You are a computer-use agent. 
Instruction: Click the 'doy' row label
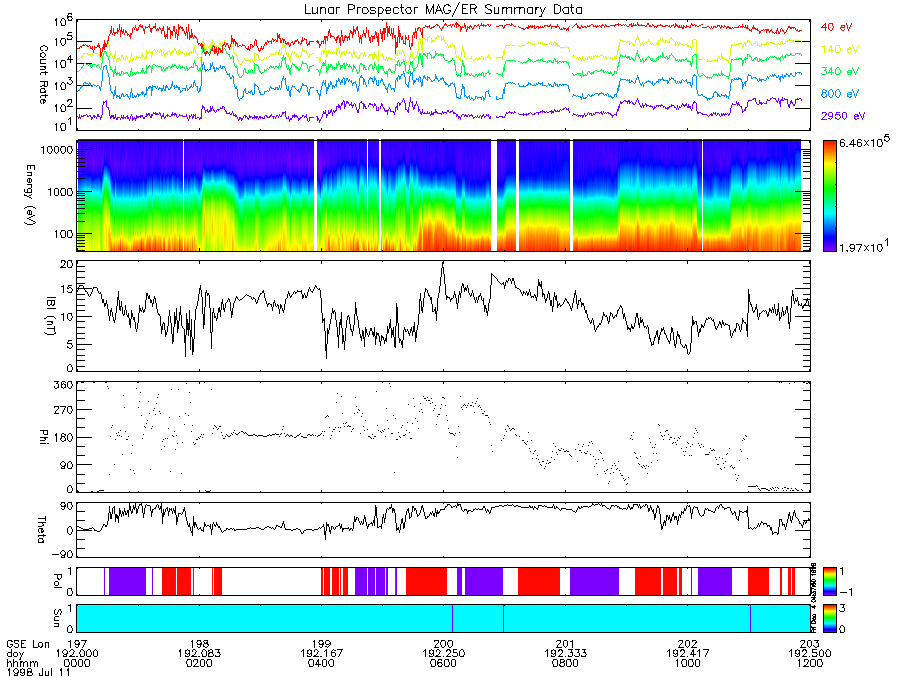15,654
